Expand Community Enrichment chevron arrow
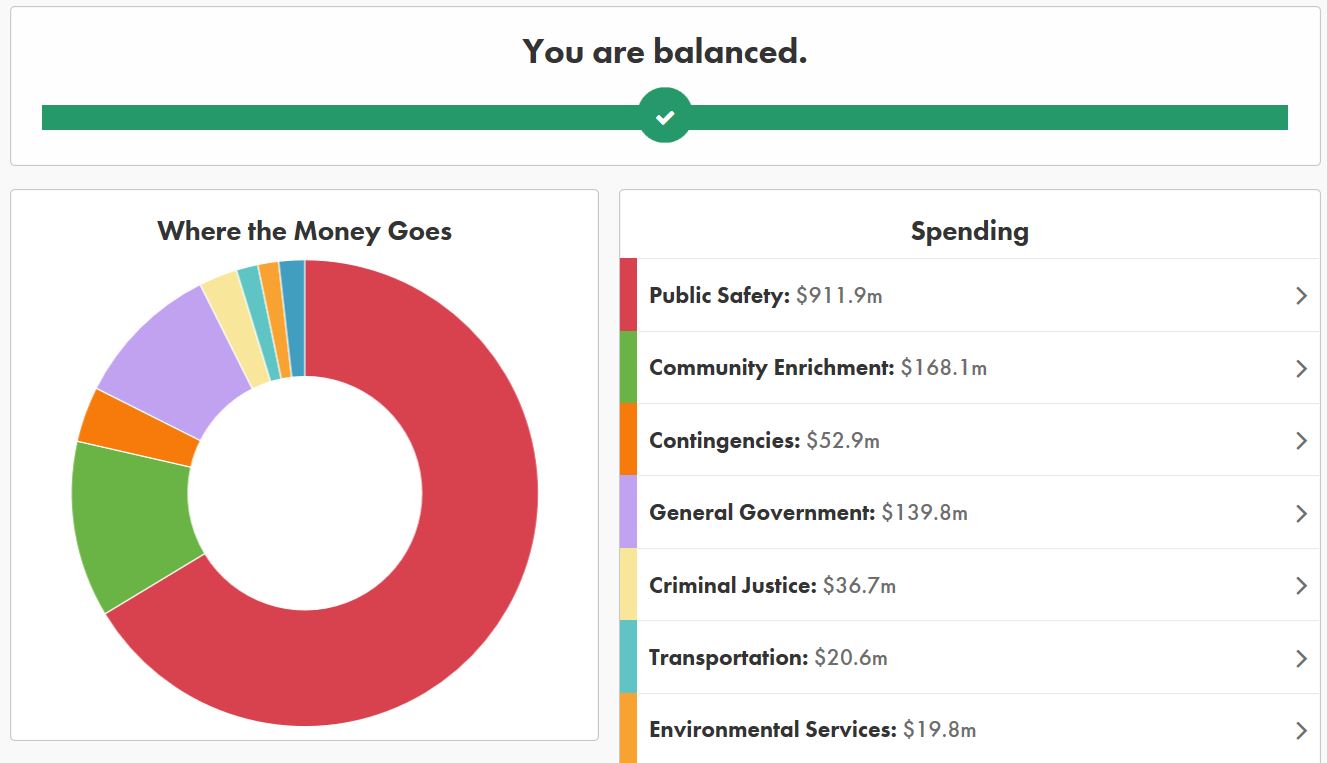The image size is (1327, 763). point(1301,368)
